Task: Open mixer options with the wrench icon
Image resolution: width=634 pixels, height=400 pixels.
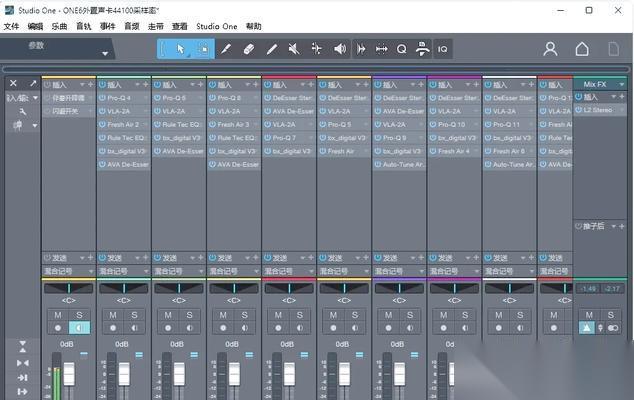Action: pos(23,112)
